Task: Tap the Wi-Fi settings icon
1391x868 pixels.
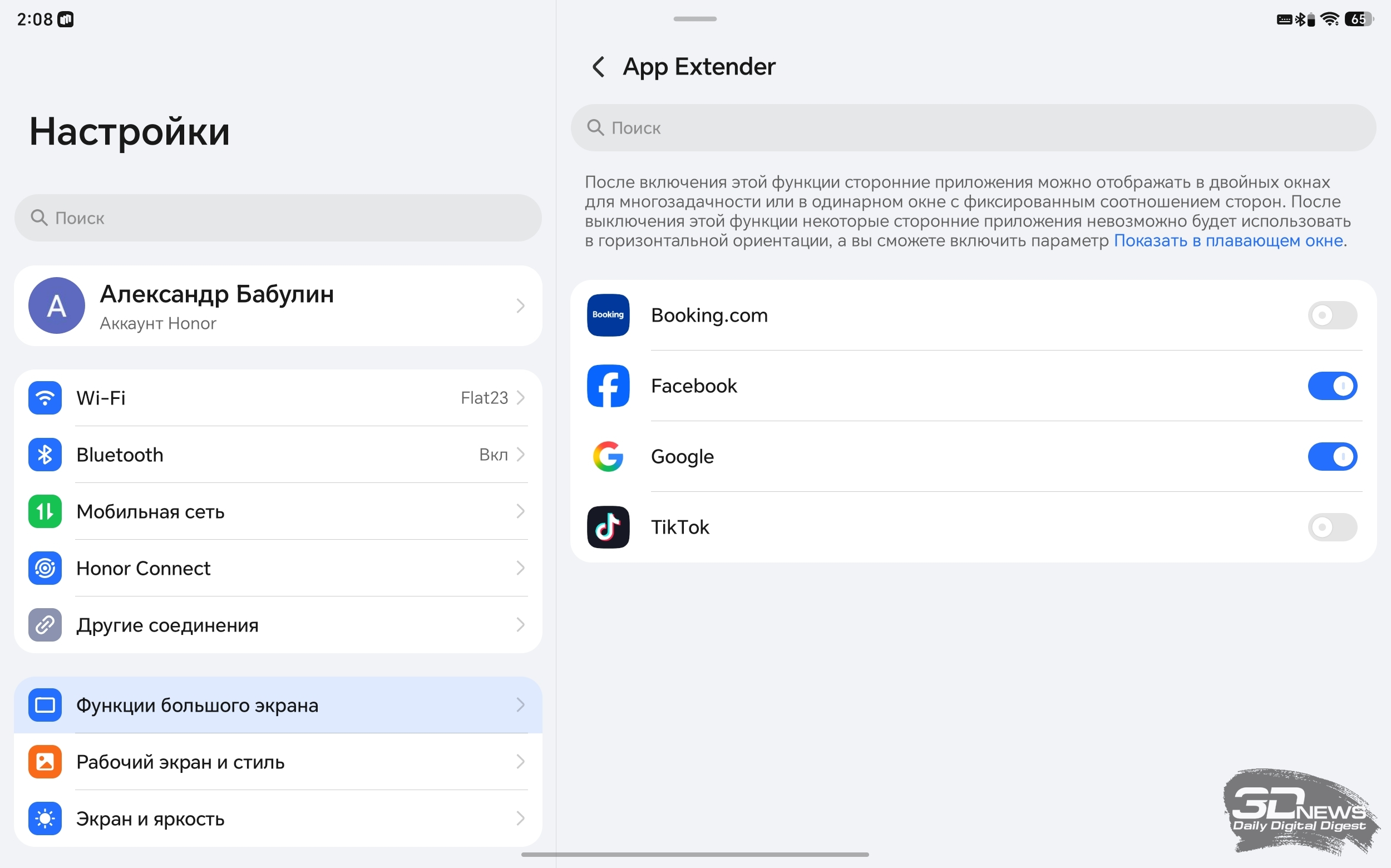Action: 45,398
